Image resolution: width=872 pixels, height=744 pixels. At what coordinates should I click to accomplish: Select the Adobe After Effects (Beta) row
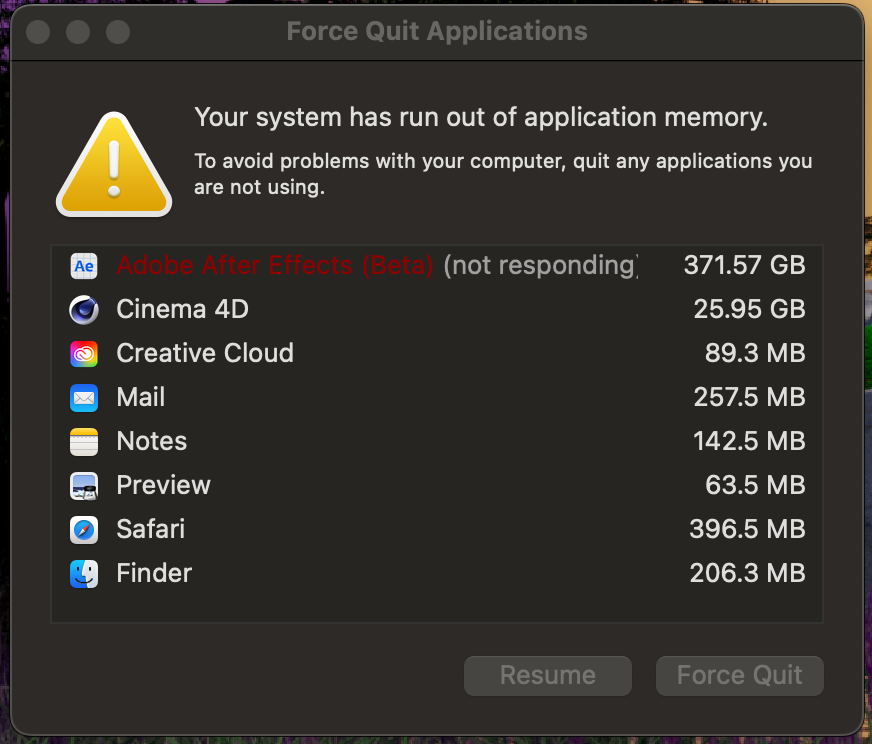[276, 265]
